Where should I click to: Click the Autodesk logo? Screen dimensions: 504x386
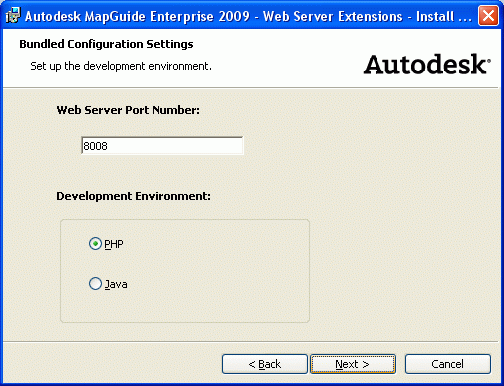point(427,64)
